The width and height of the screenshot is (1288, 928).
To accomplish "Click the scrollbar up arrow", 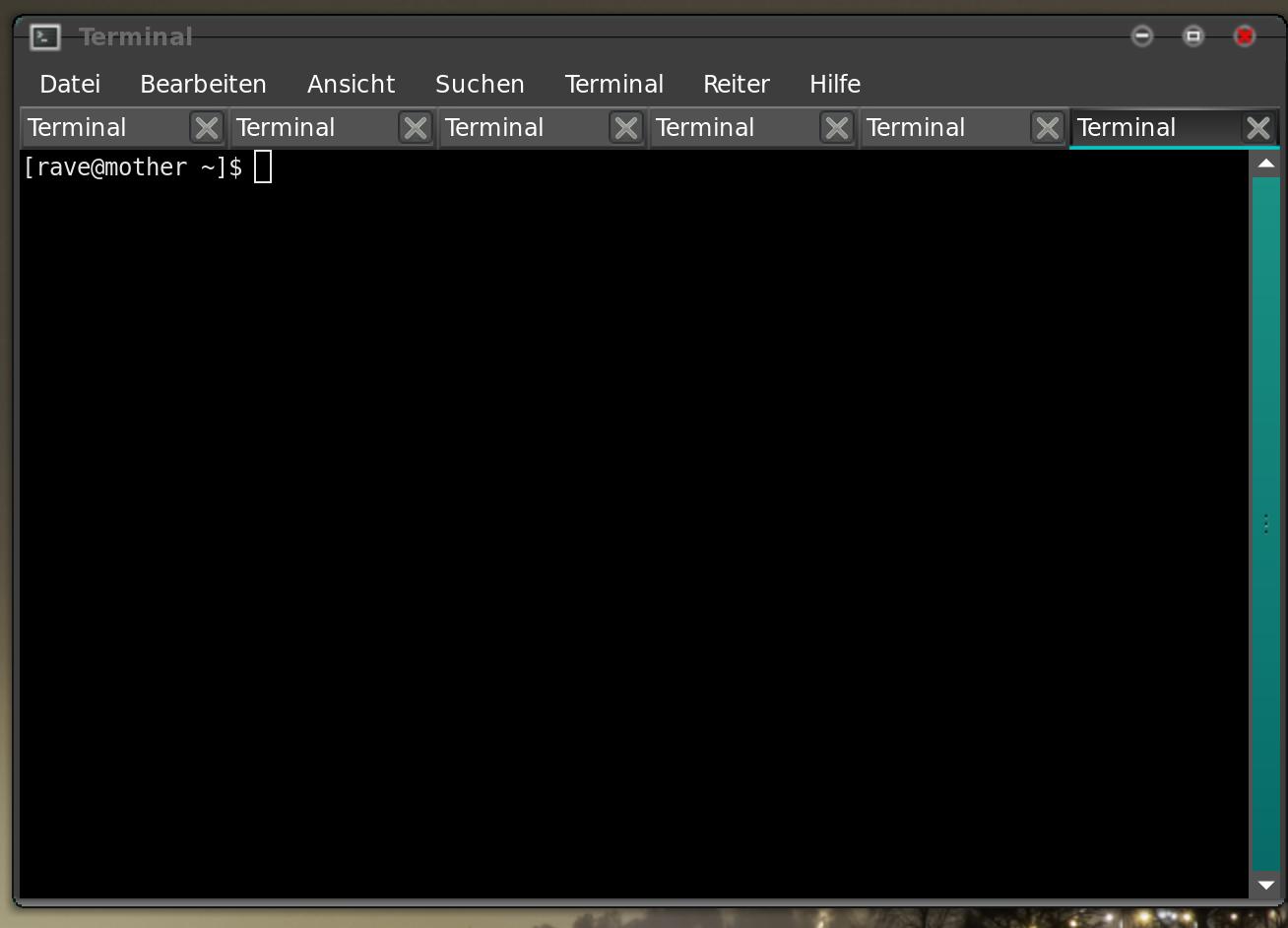I will point(1266,163).
